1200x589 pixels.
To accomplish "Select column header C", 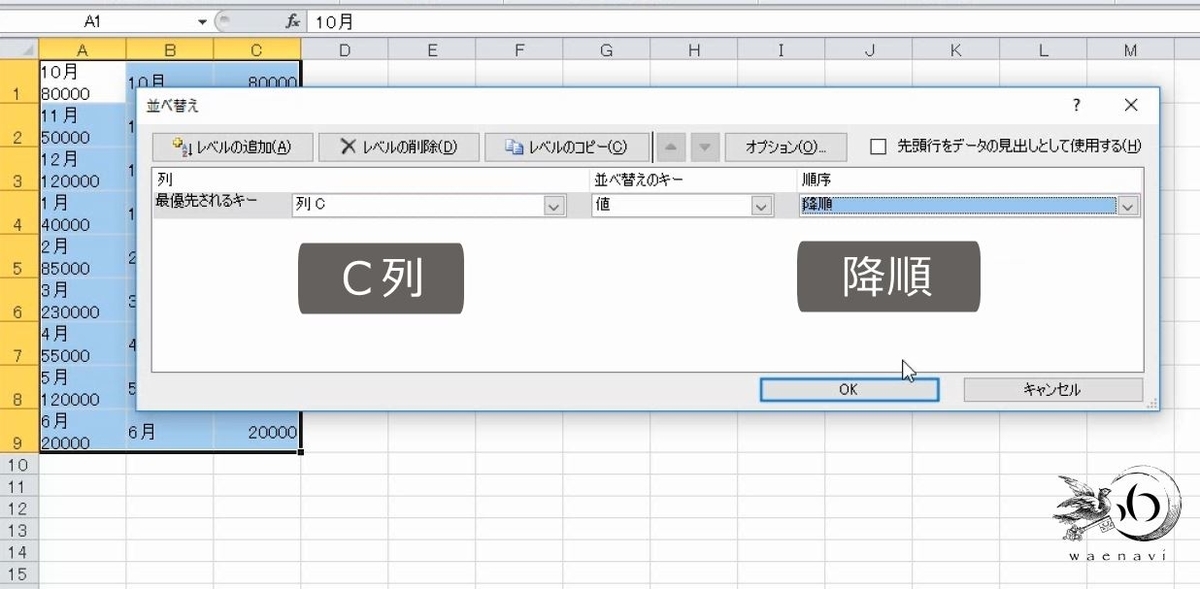I will pos(256,48).
